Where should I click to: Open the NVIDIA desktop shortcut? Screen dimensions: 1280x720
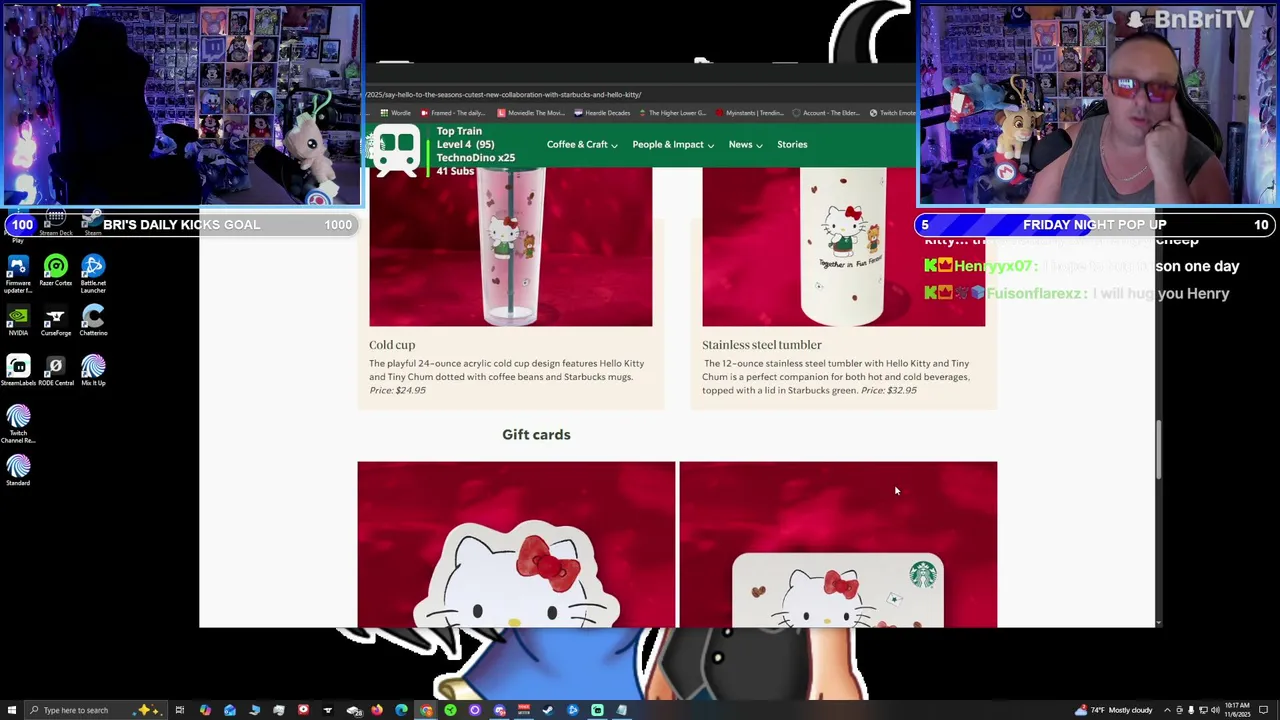pos(18,321)
